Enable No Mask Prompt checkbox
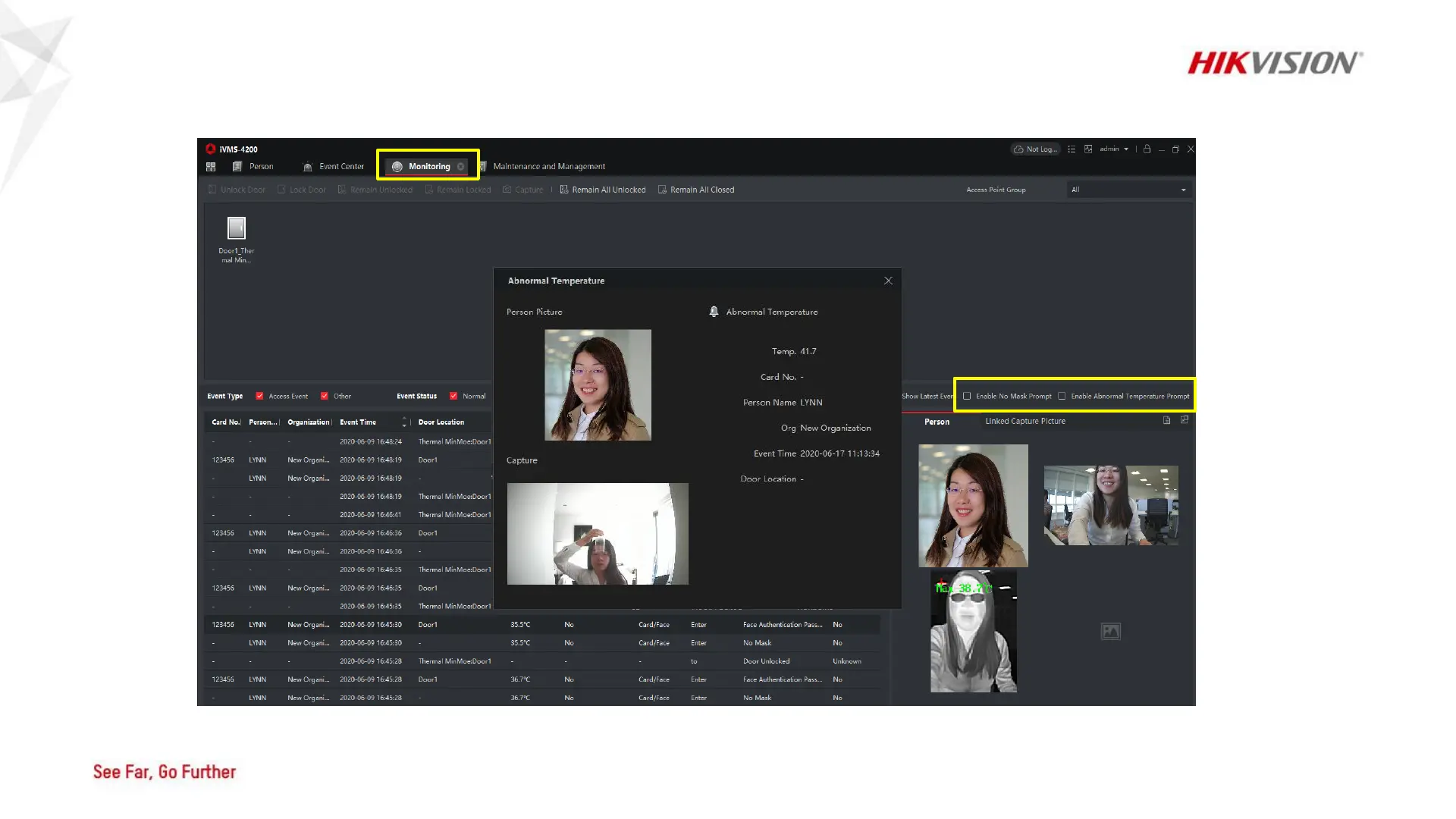The image size is (1456, 819). click(x=967, y=396)
